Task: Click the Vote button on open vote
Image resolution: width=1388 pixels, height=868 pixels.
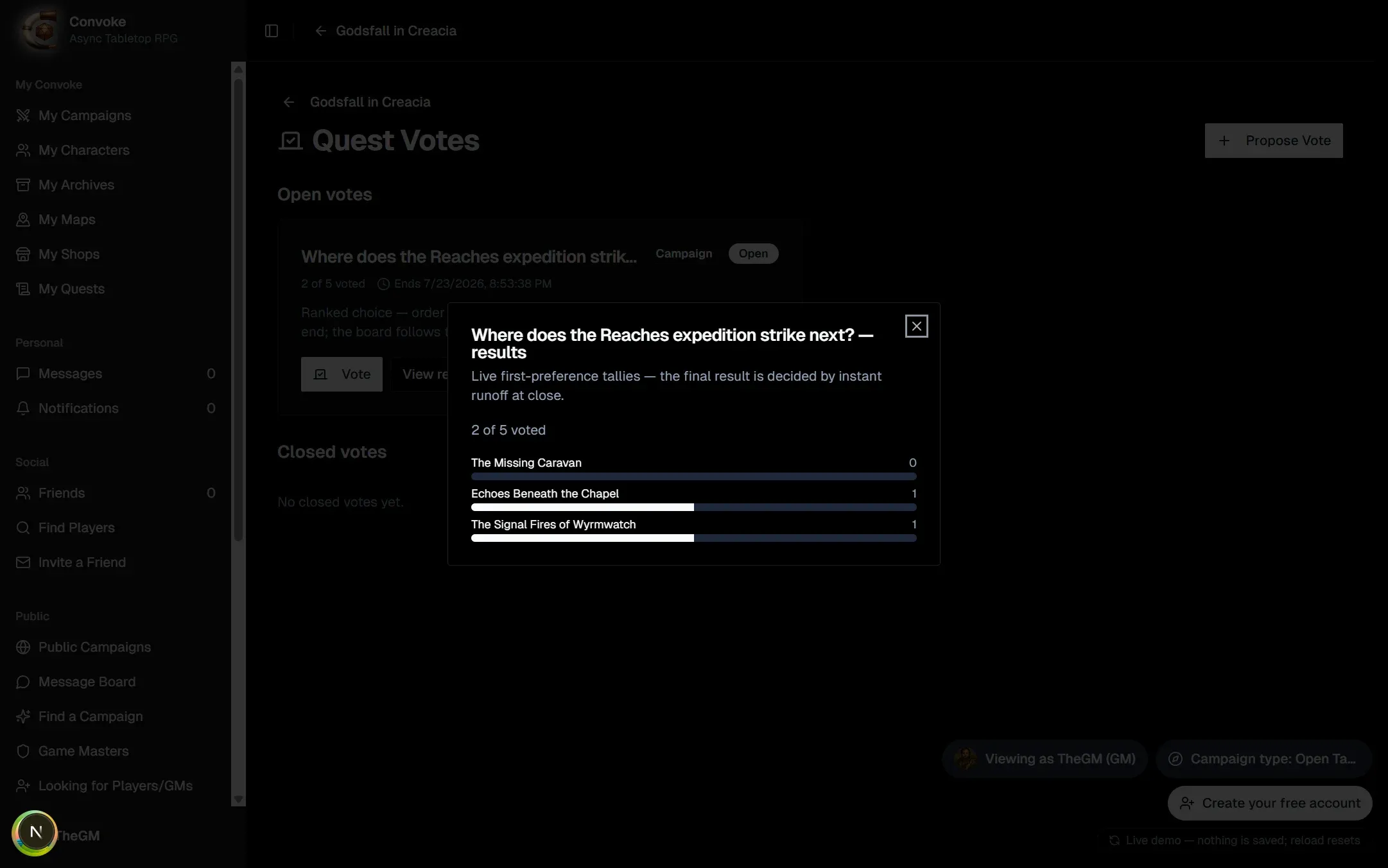Action: (342, 374)
